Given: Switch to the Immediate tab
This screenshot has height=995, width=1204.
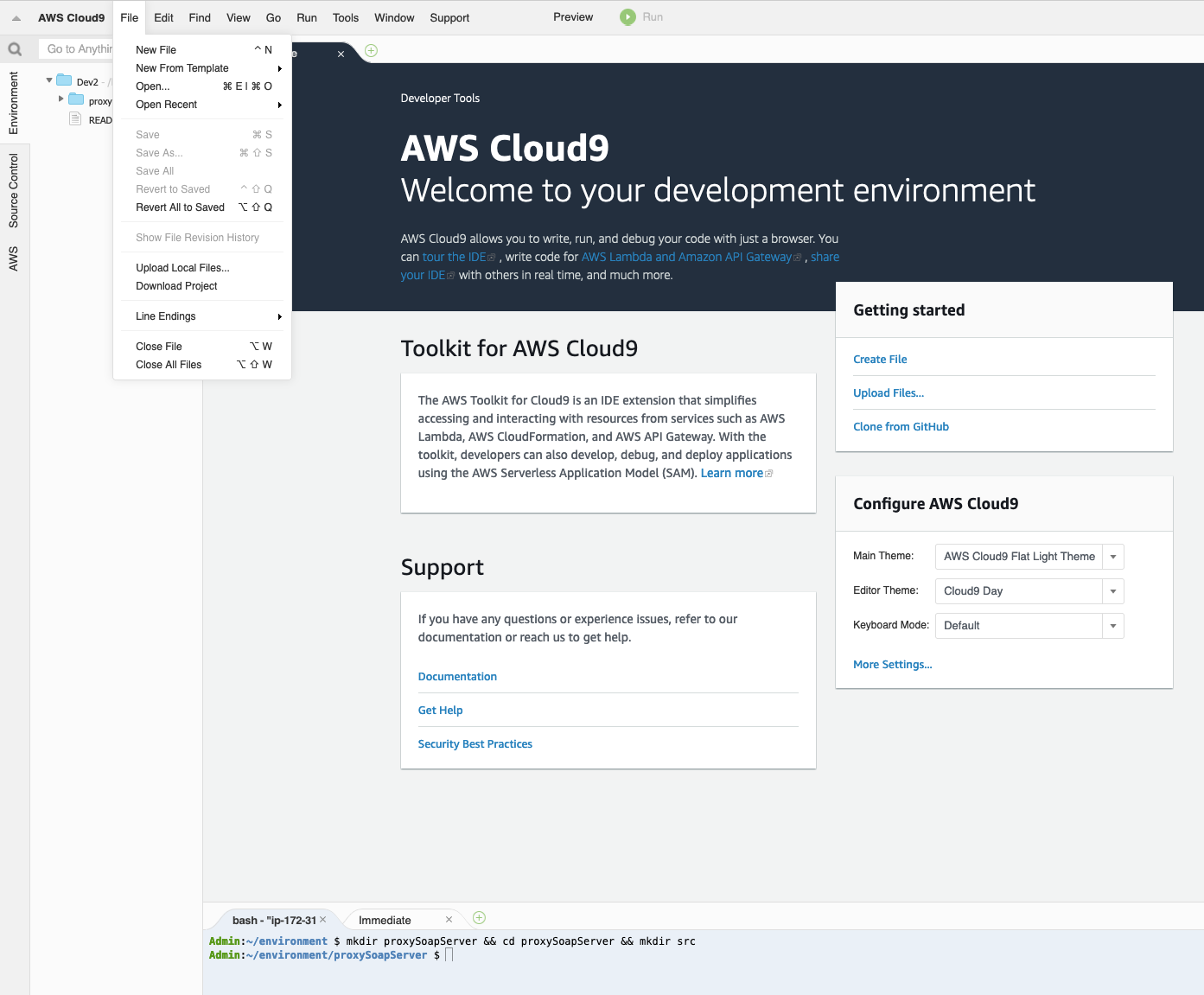Looking at the screenshot, I should [385, 920].
